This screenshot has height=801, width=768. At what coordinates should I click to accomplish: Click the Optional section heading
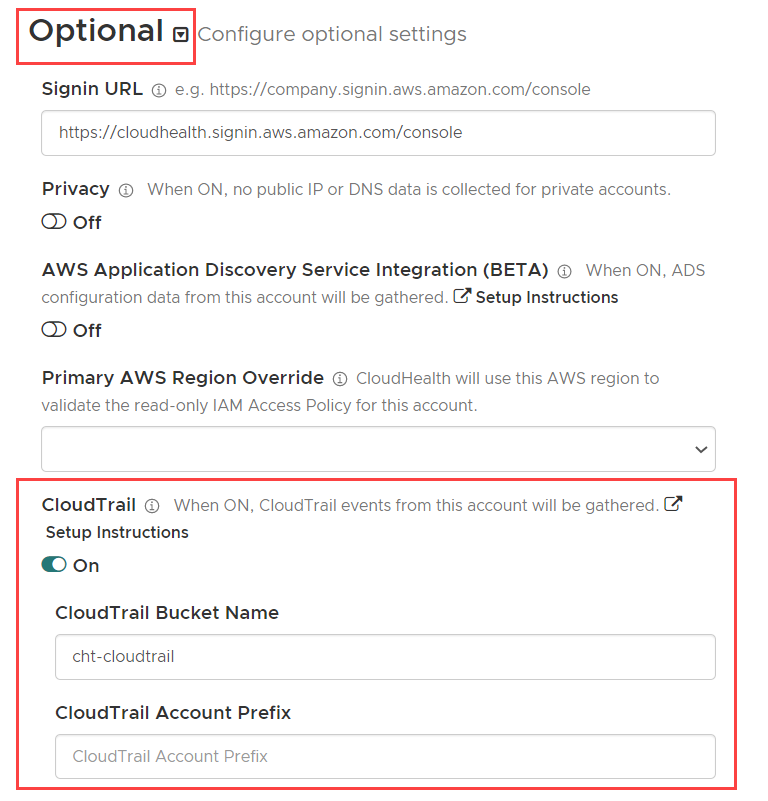[98, 32]
